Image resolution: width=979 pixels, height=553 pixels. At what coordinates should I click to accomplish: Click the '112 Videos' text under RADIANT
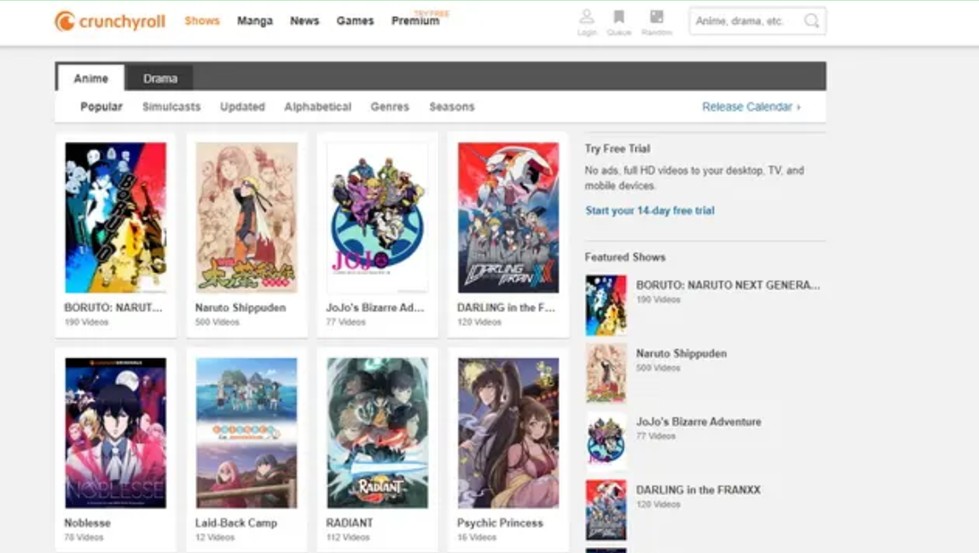[348, 537]
